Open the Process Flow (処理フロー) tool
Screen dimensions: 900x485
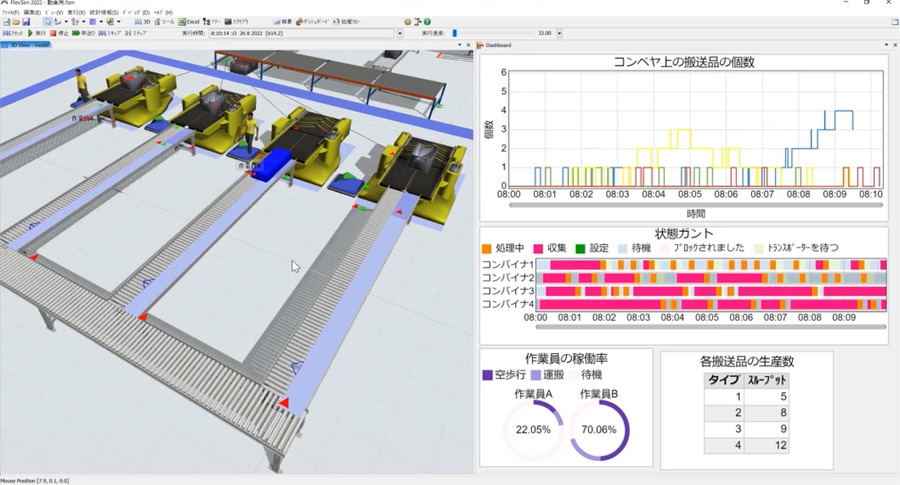tap(359, 21)
